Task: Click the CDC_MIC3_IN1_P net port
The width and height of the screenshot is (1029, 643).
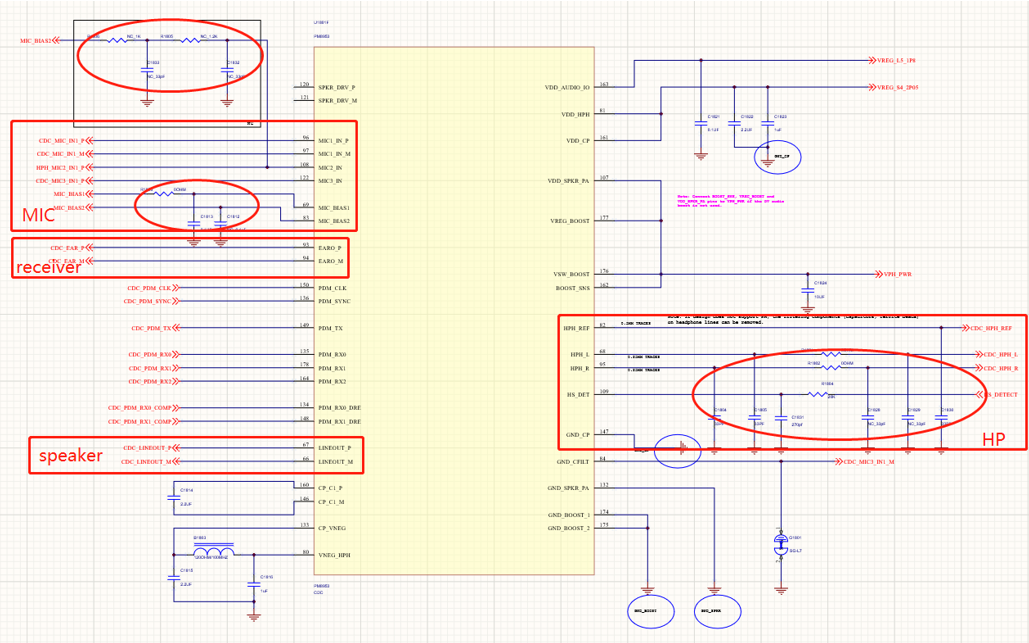Action: click(x=64, y=180)
